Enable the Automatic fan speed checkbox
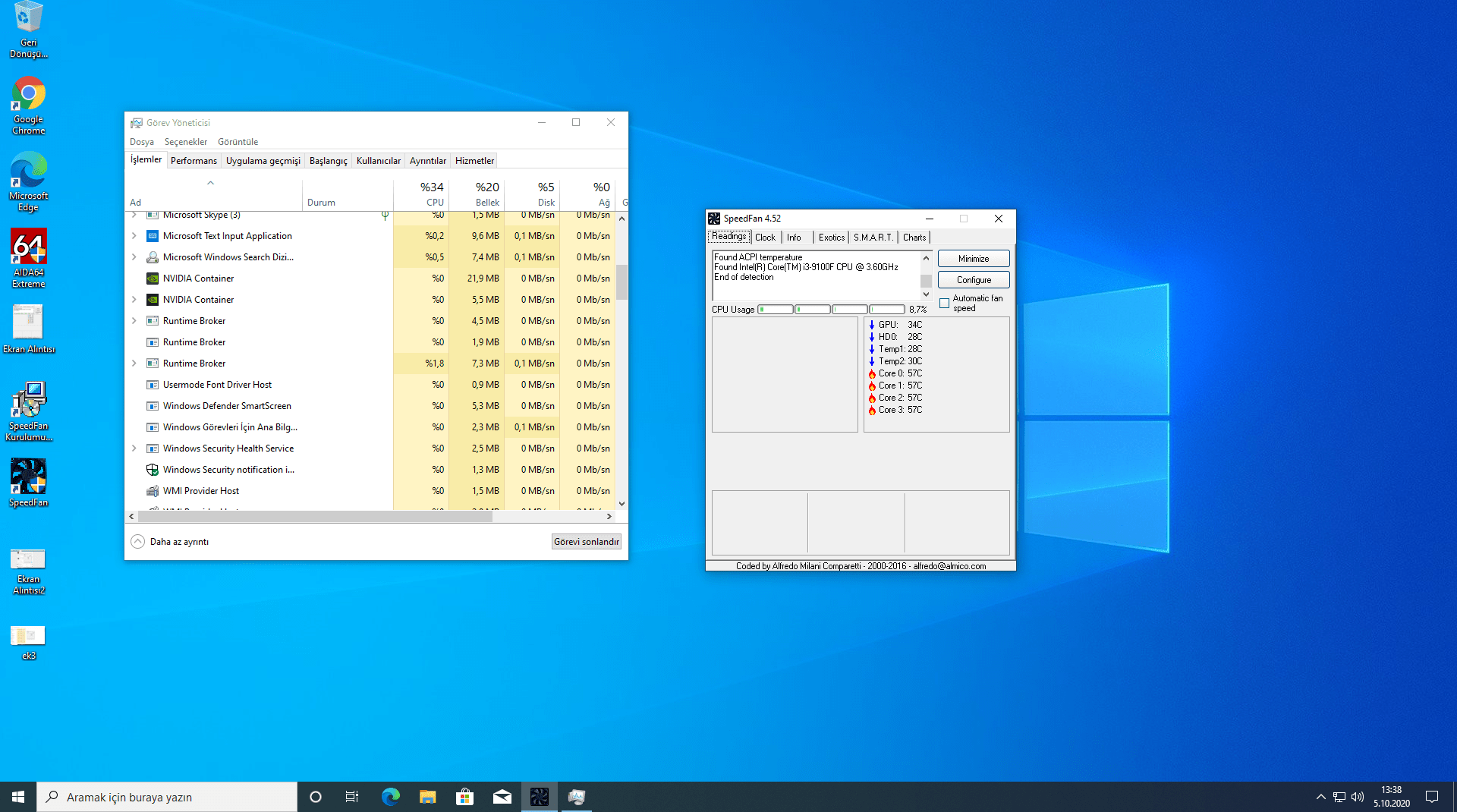The image size is (1457, 812). (945, 304)
